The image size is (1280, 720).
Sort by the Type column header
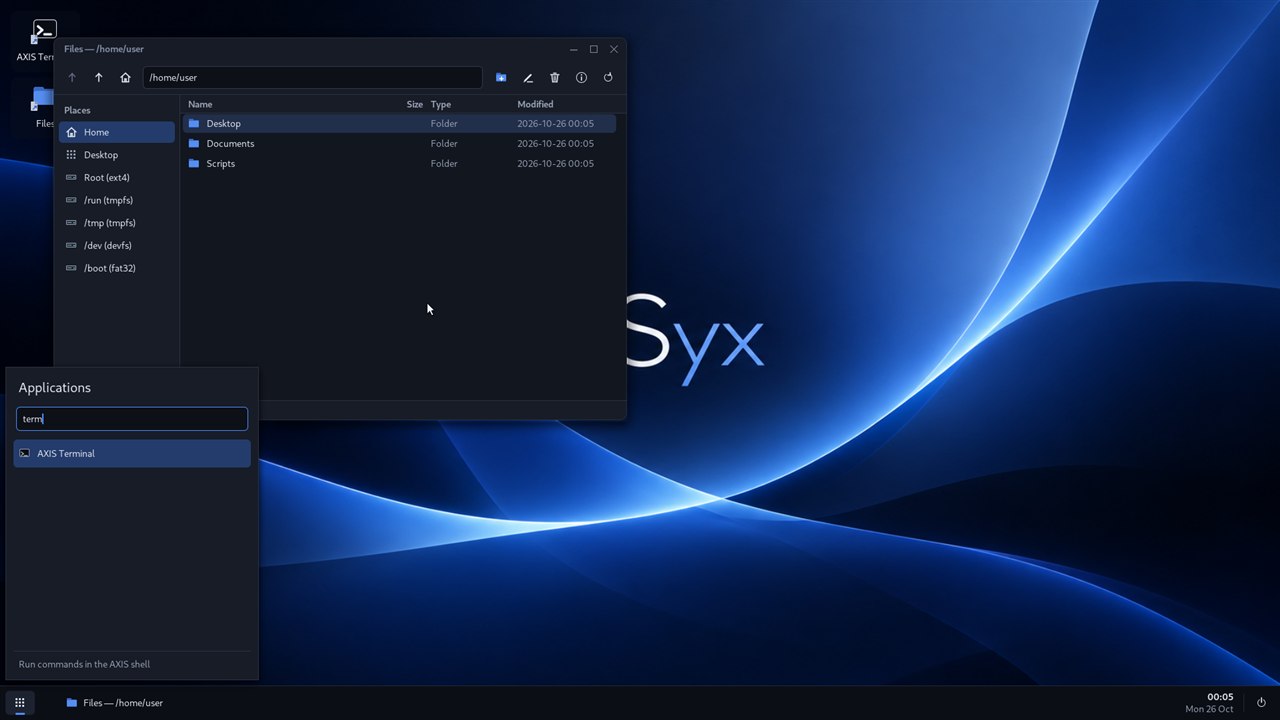(441, 104)
